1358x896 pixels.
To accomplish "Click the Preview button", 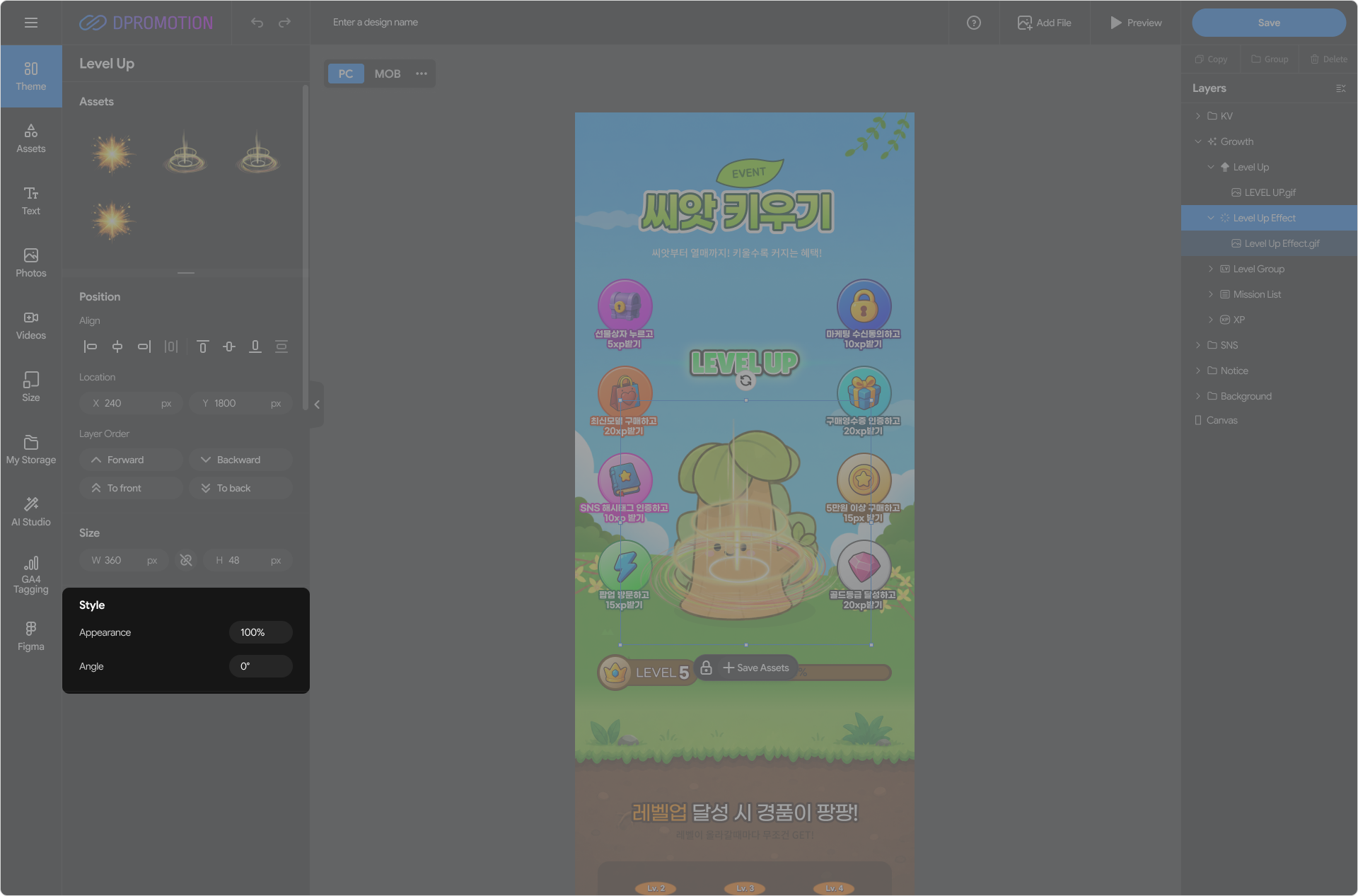I will [1135, 23].
